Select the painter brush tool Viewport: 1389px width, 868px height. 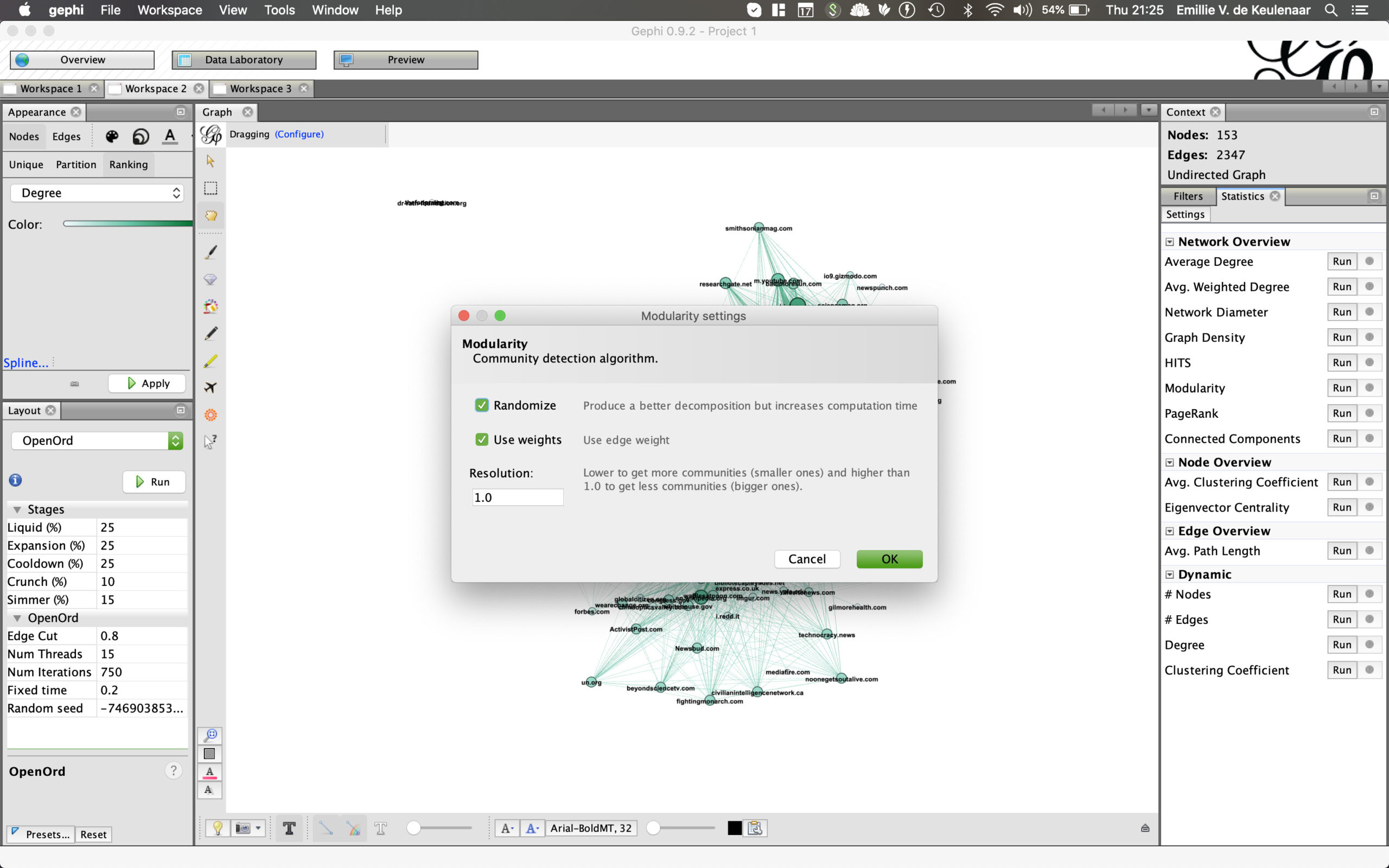click(211, 252)
